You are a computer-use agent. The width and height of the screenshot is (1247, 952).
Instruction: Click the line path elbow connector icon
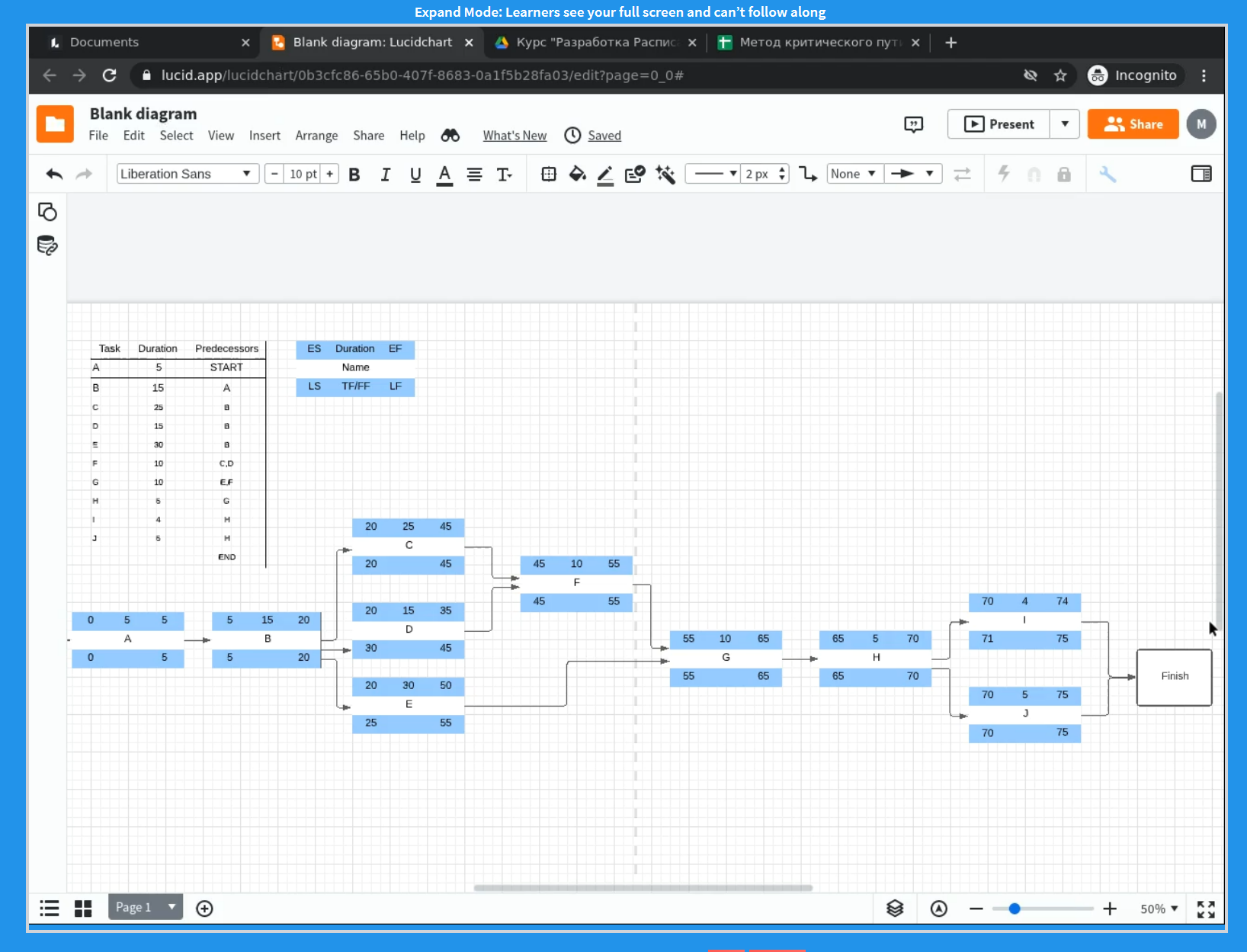coord(808,175)
